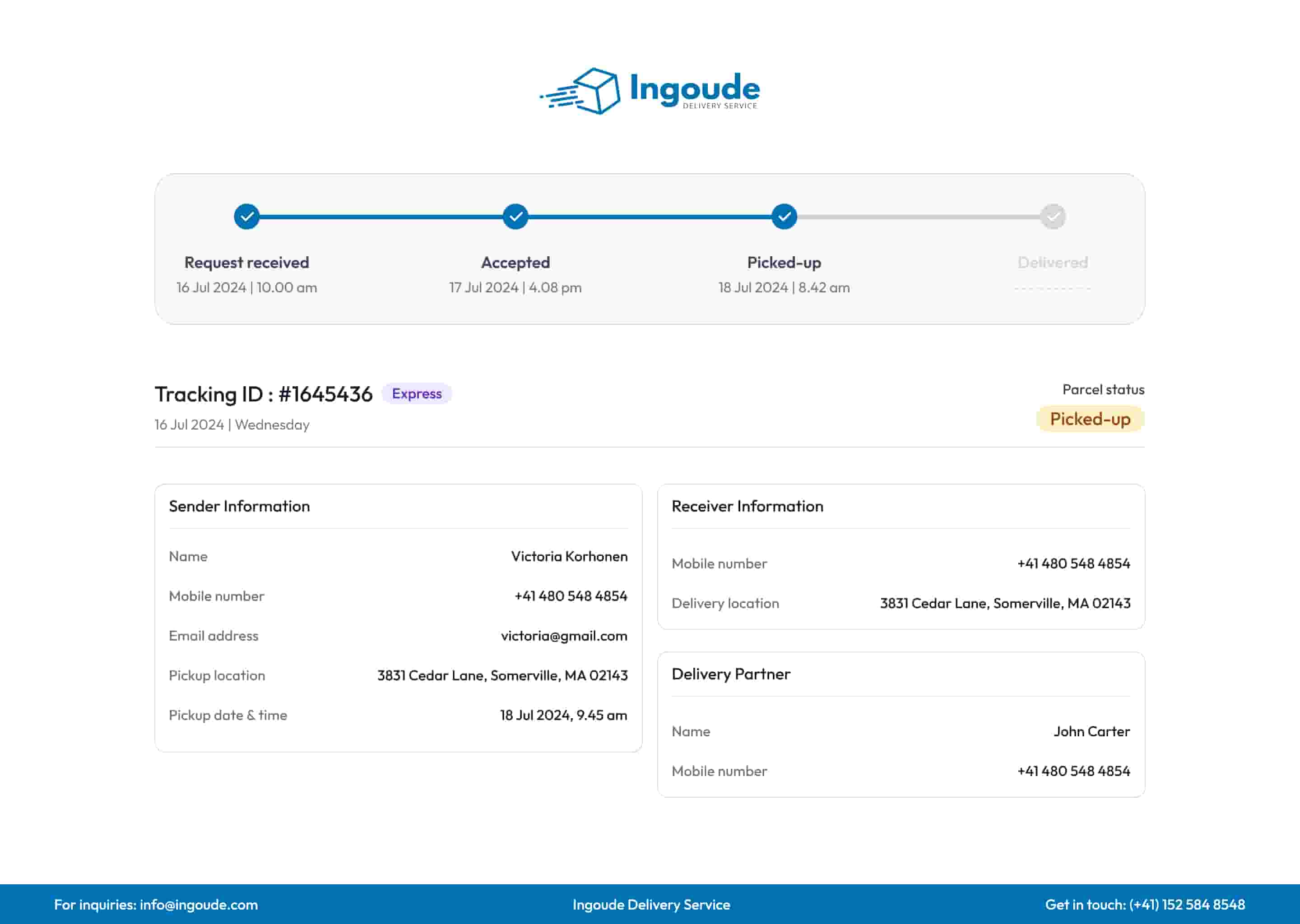1300x924 pixels.
Task: Click sender name Victoria Korhonen
Action: tap(569, 556)
